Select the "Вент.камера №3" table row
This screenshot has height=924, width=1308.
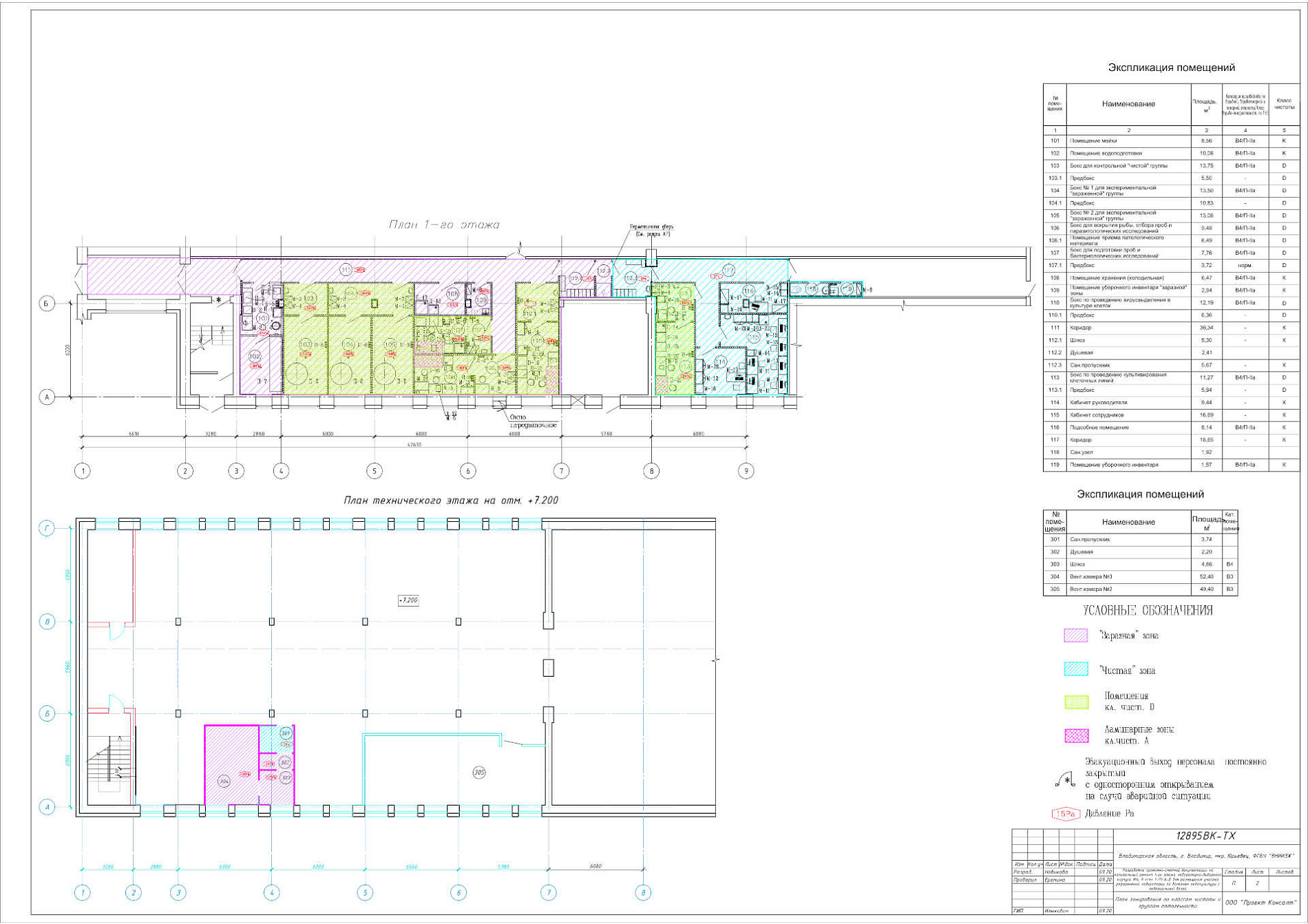[x=1139, y=576]
